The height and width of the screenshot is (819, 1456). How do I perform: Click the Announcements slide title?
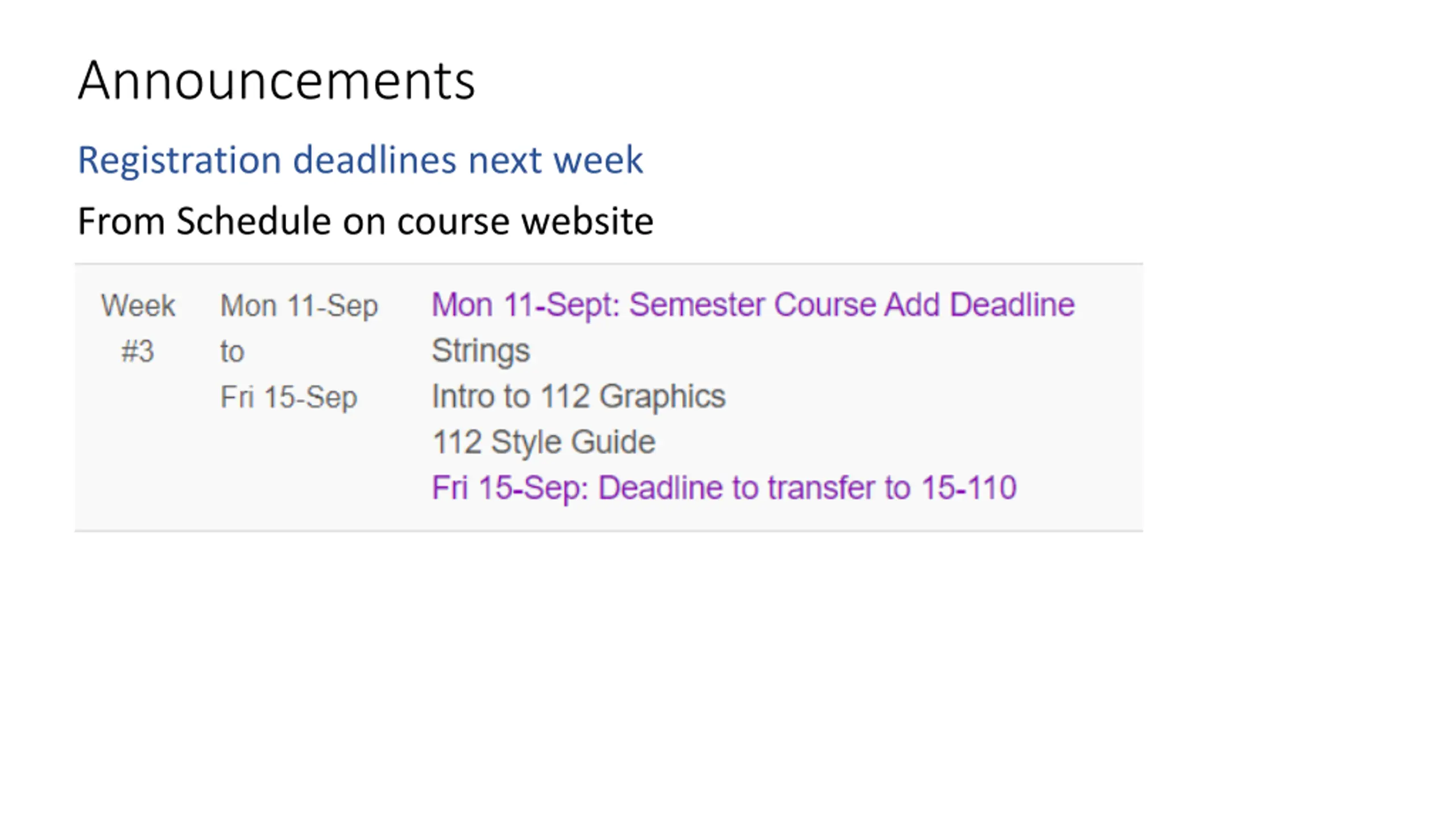tap(276, 81)
